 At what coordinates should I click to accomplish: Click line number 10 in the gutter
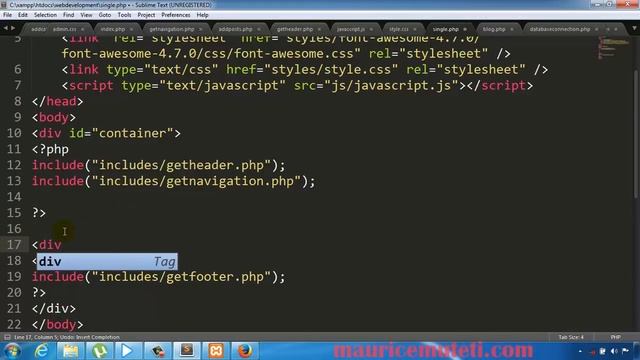click(14, 133)
